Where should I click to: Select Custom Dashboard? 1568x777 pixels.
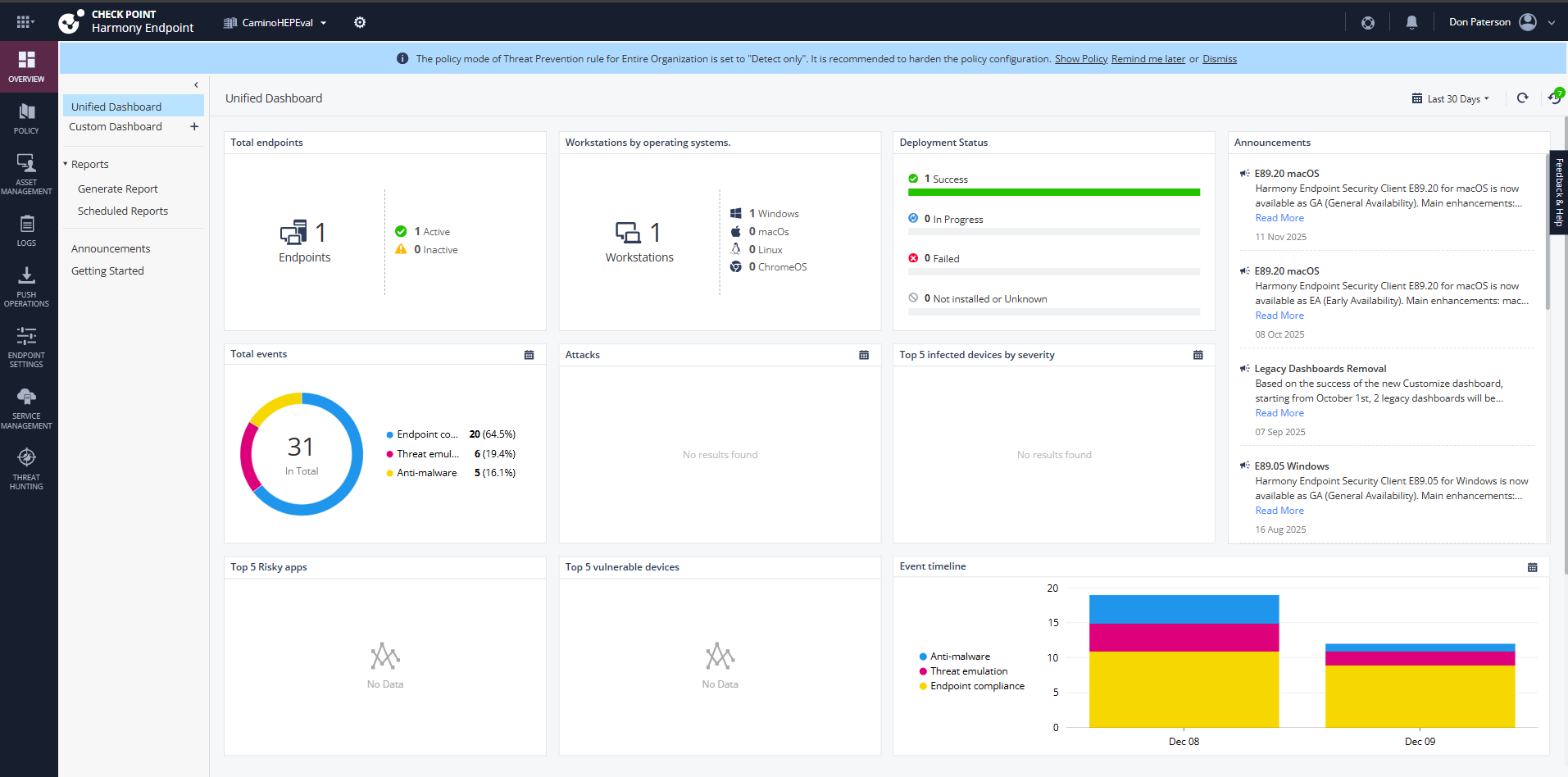pyautogui.click(x=116, y=127)
